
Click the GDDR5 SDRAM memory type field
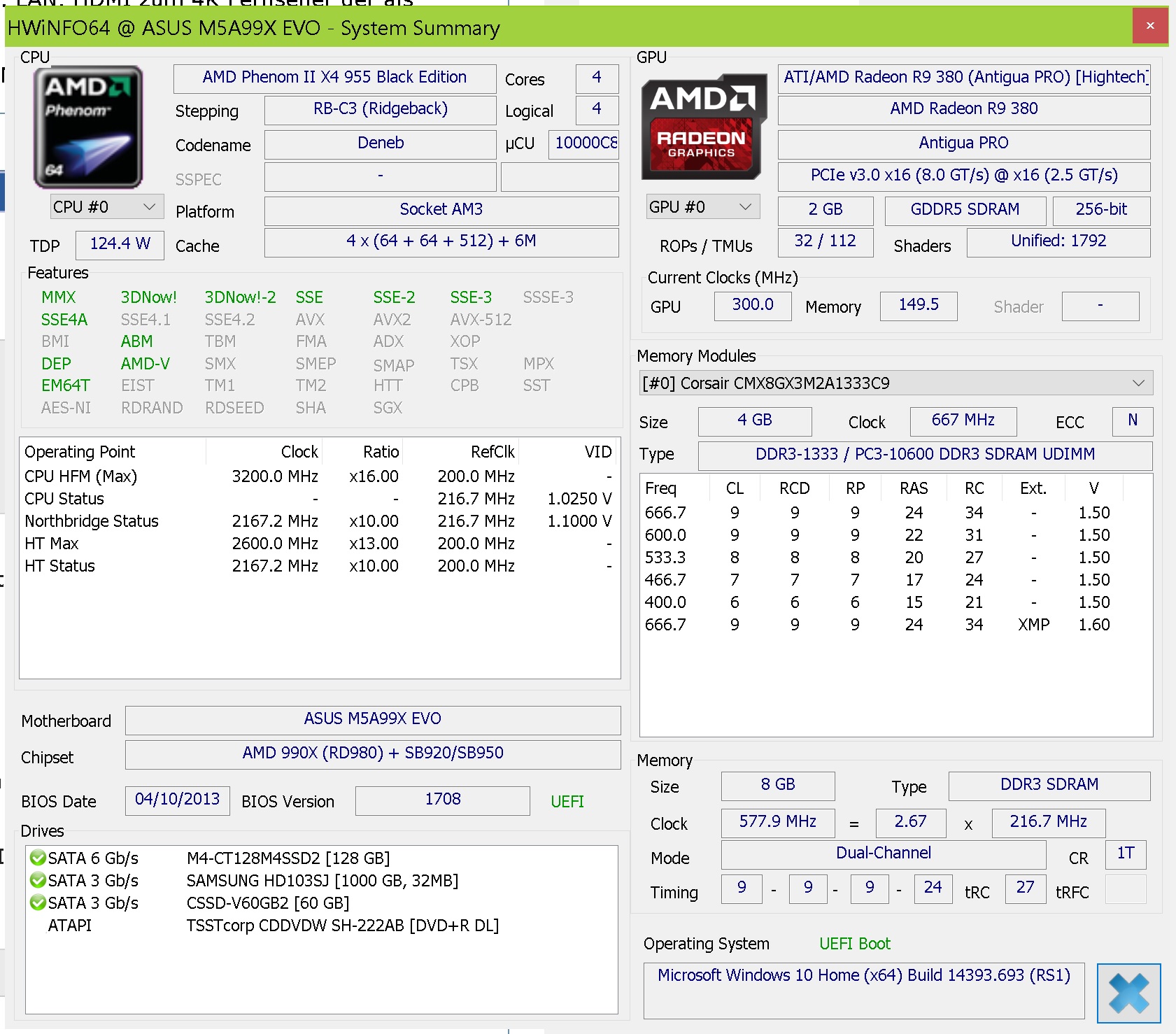point(965,211)
